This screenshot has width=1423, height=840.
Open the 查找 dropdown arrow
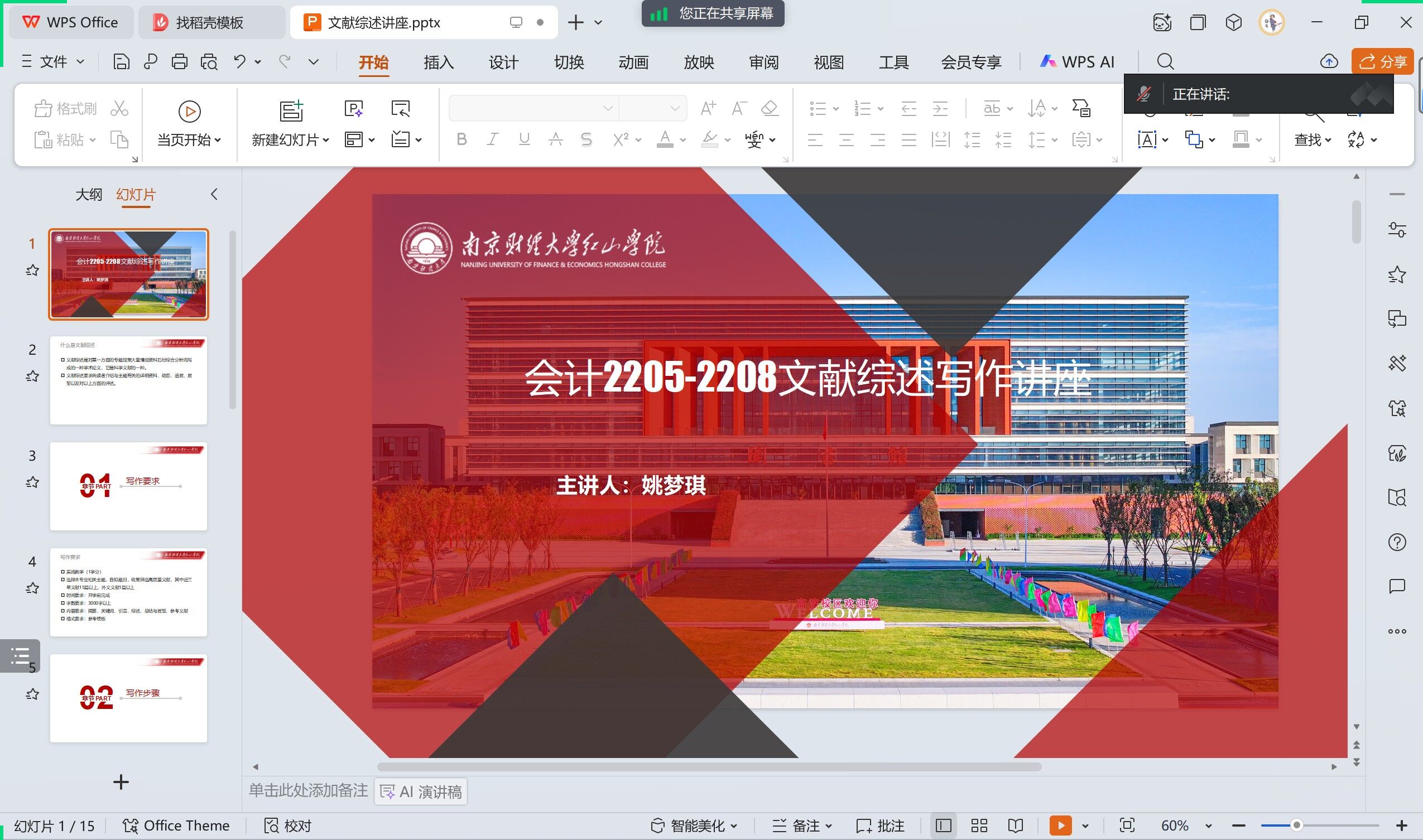(1328, 140)
